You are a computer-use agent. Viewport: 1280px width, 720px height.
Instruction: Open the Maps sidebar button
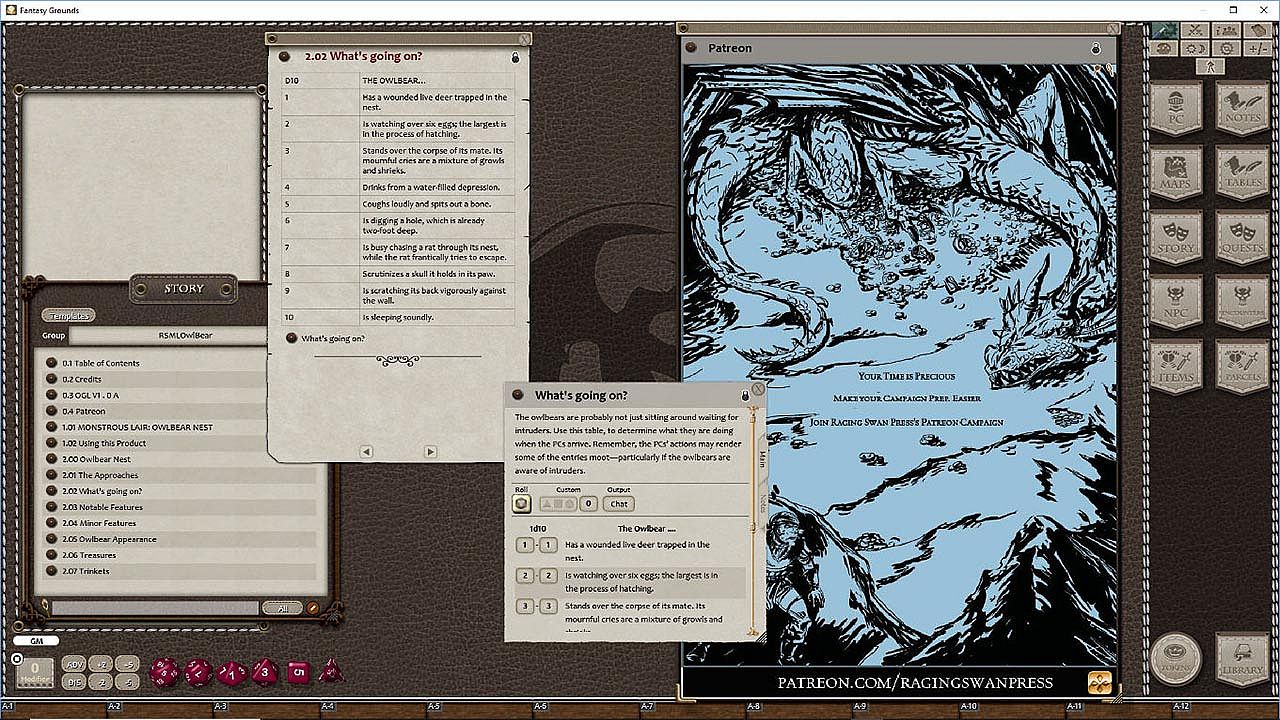click(x=1175, y=174)
